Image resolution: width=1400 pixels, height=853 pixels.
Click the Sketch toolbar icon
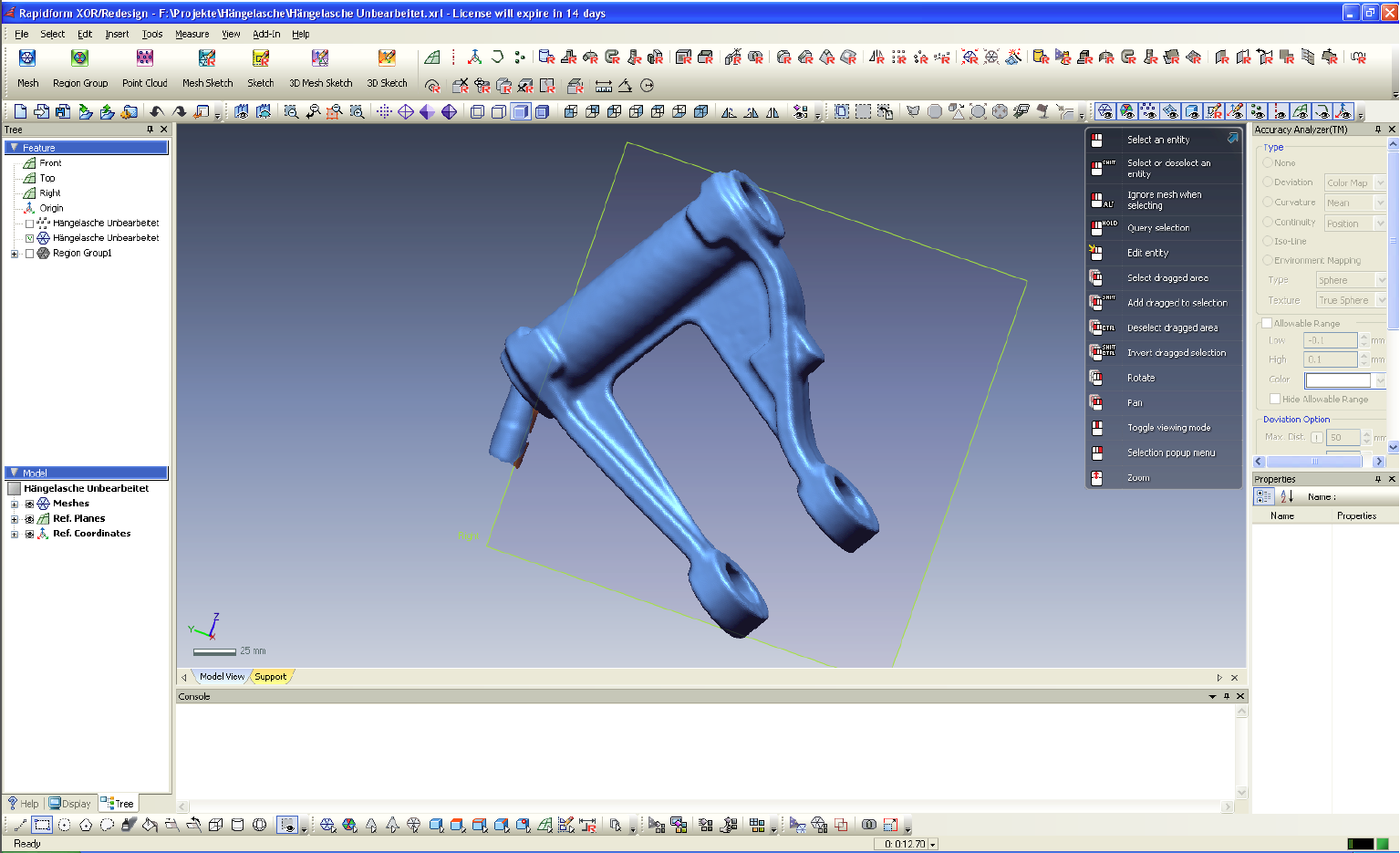click(261, 58)
